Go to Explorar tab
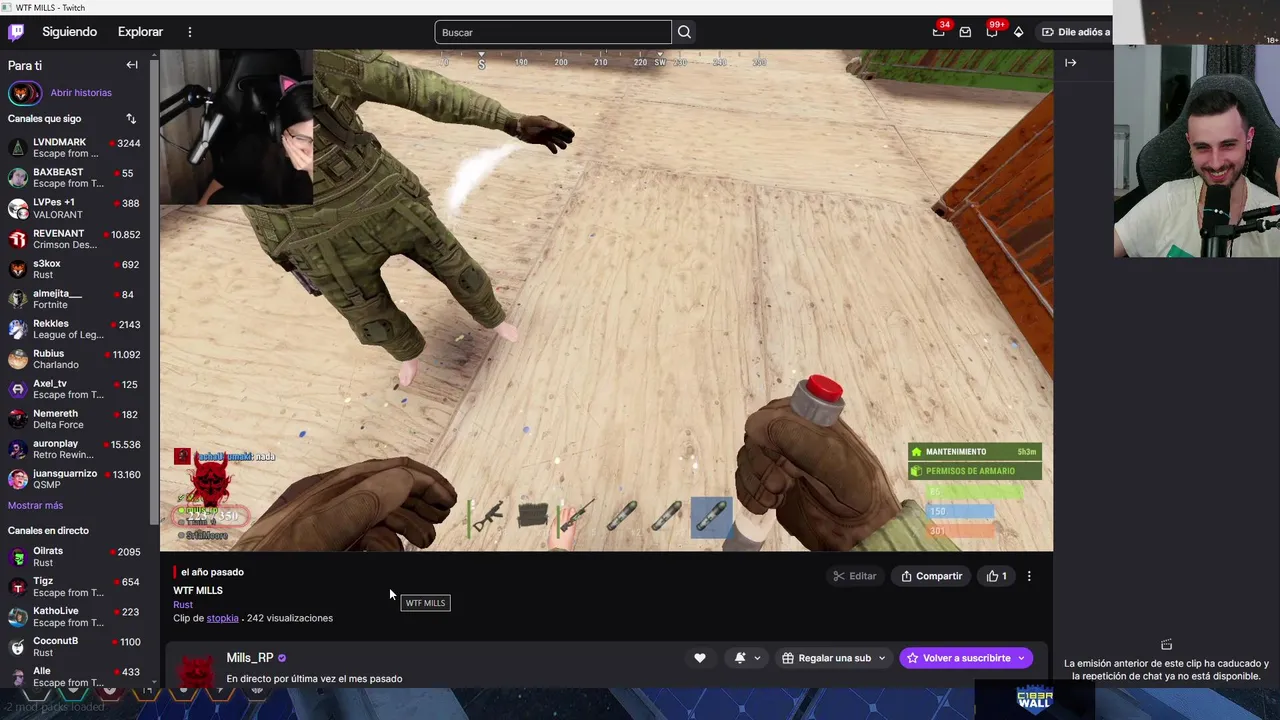 click(140, 32)
